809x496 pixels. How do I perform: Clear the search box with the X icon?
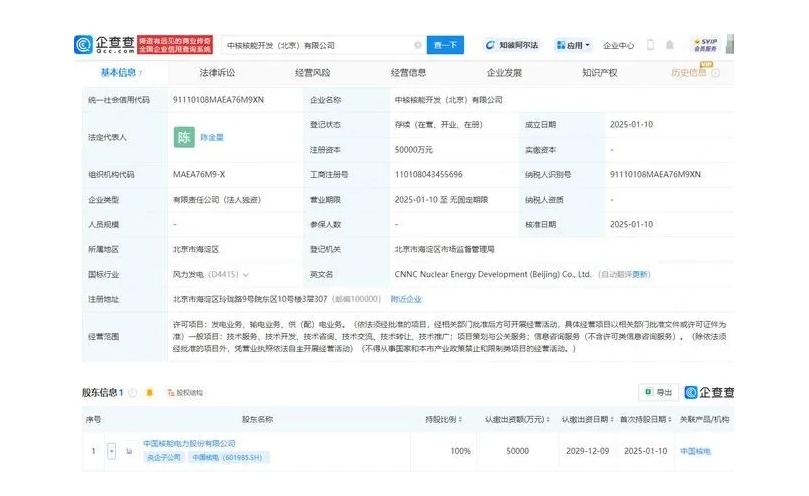tap(417, 45)
